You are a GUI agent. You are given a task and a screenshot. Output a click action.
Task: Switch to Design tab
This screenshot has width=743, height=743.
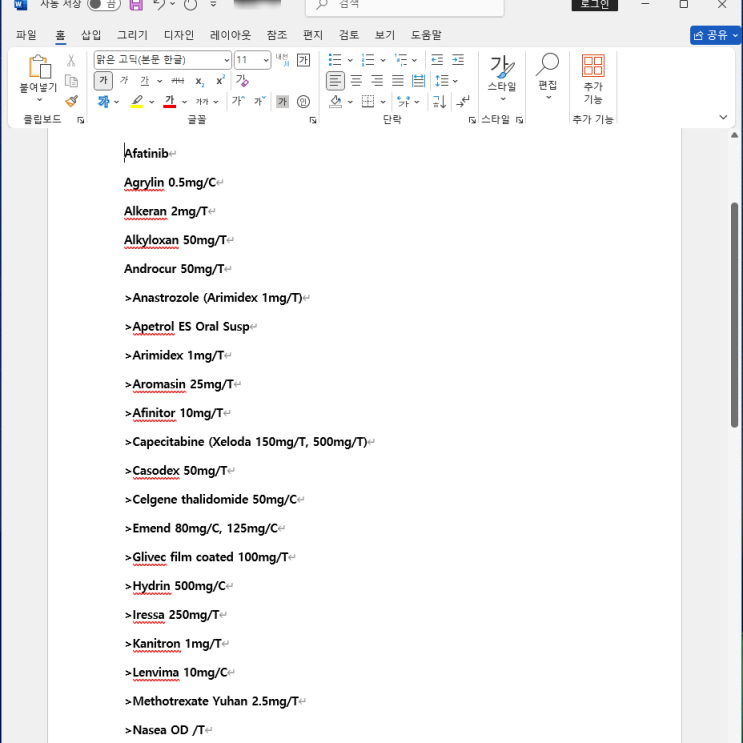[179, 35]
